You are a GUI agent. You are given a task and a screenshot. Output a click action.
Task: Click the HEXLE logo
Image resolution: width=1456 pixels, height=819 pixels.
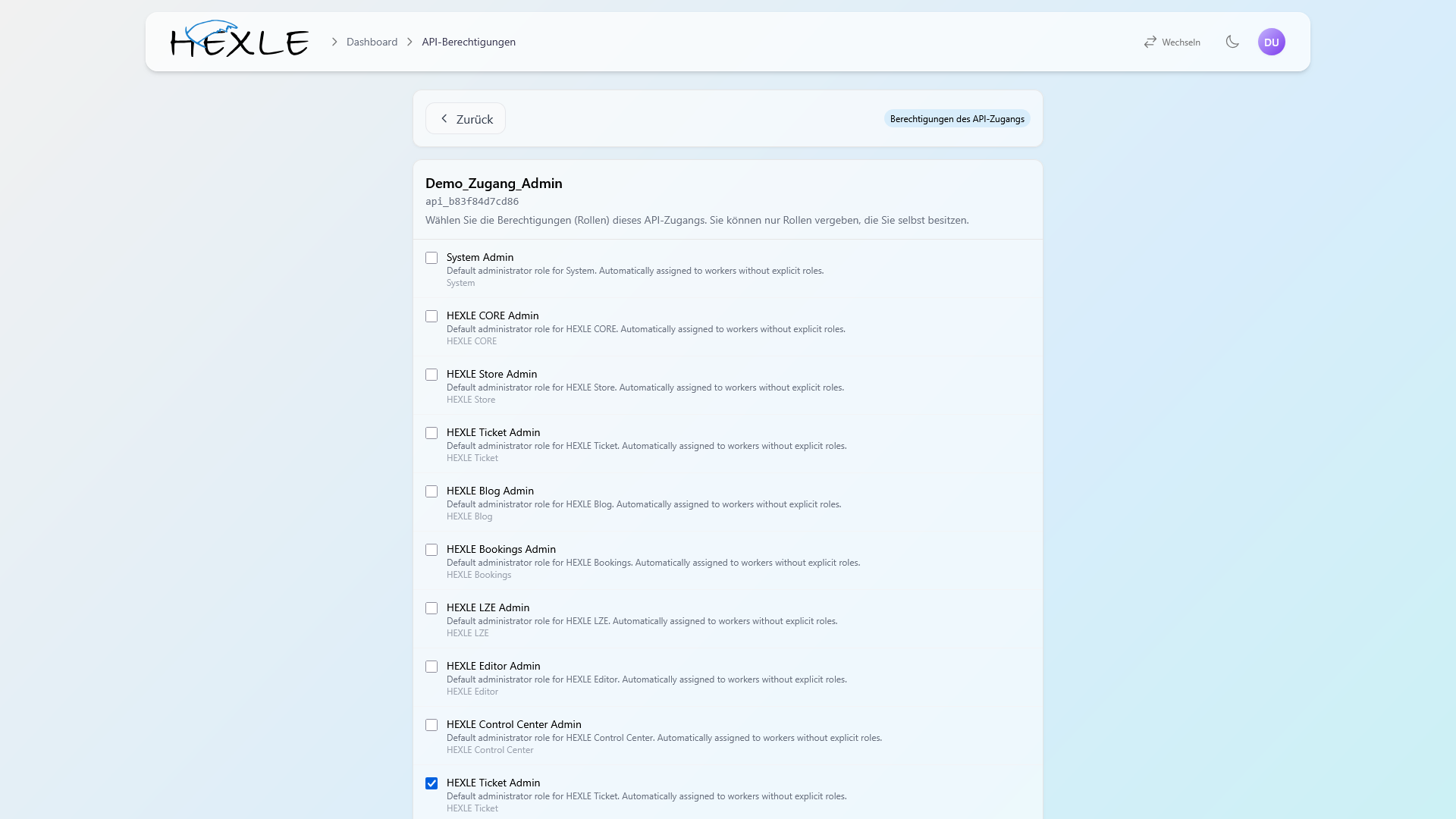click(x=240, y=39)
